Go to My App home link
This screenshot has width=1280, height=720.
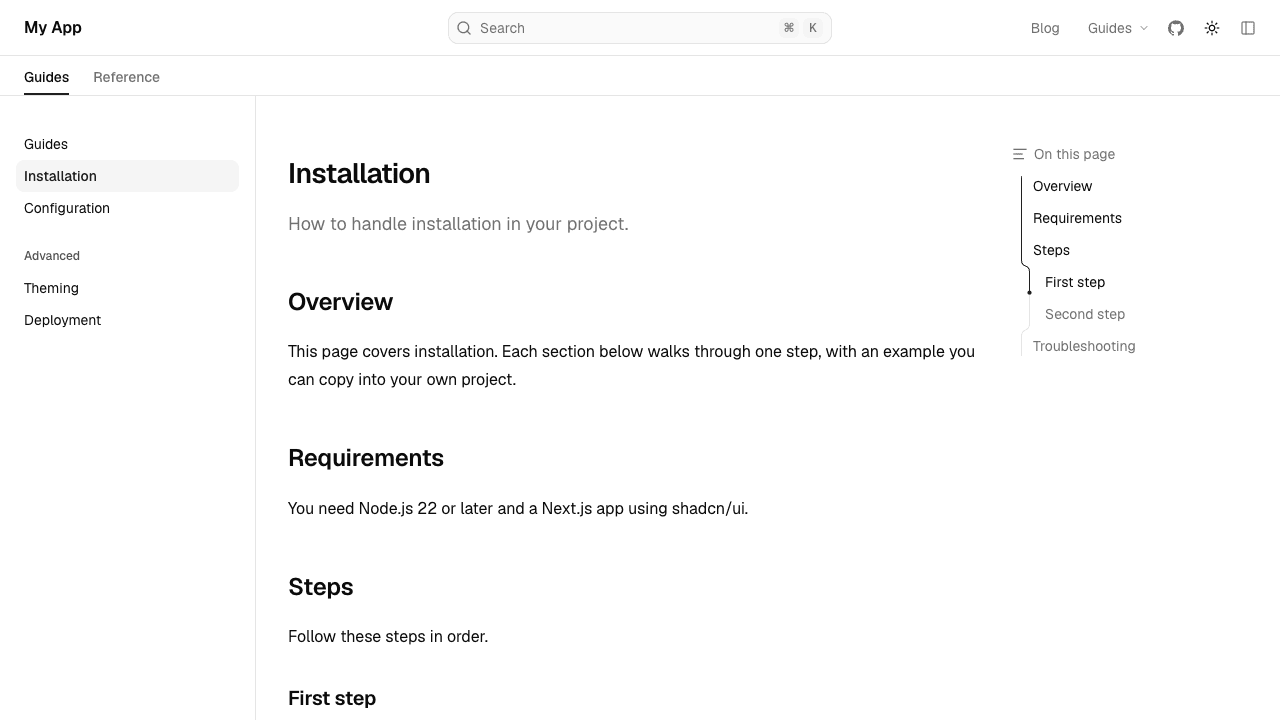tap(53, 28)
